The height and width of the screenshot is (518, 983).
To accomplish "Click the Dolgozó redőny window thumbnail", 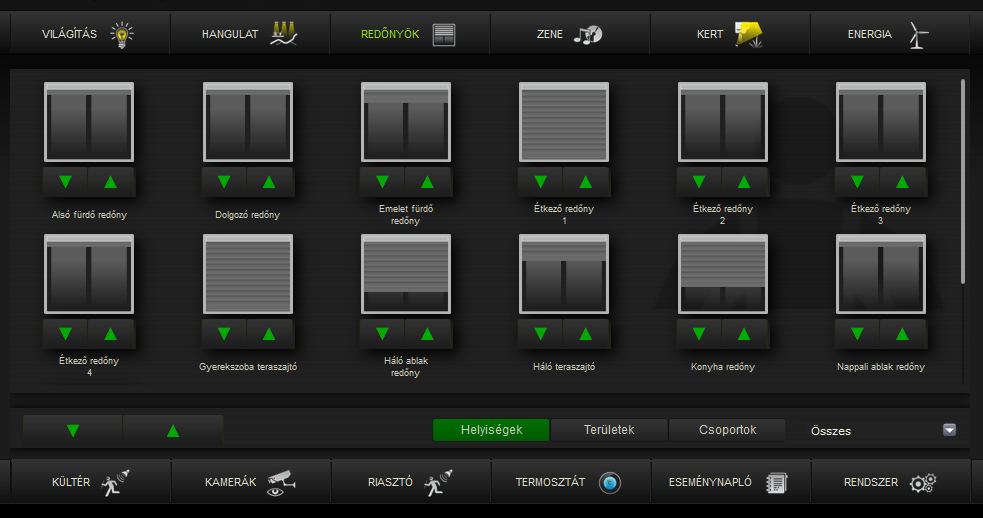I will point(248,122).
